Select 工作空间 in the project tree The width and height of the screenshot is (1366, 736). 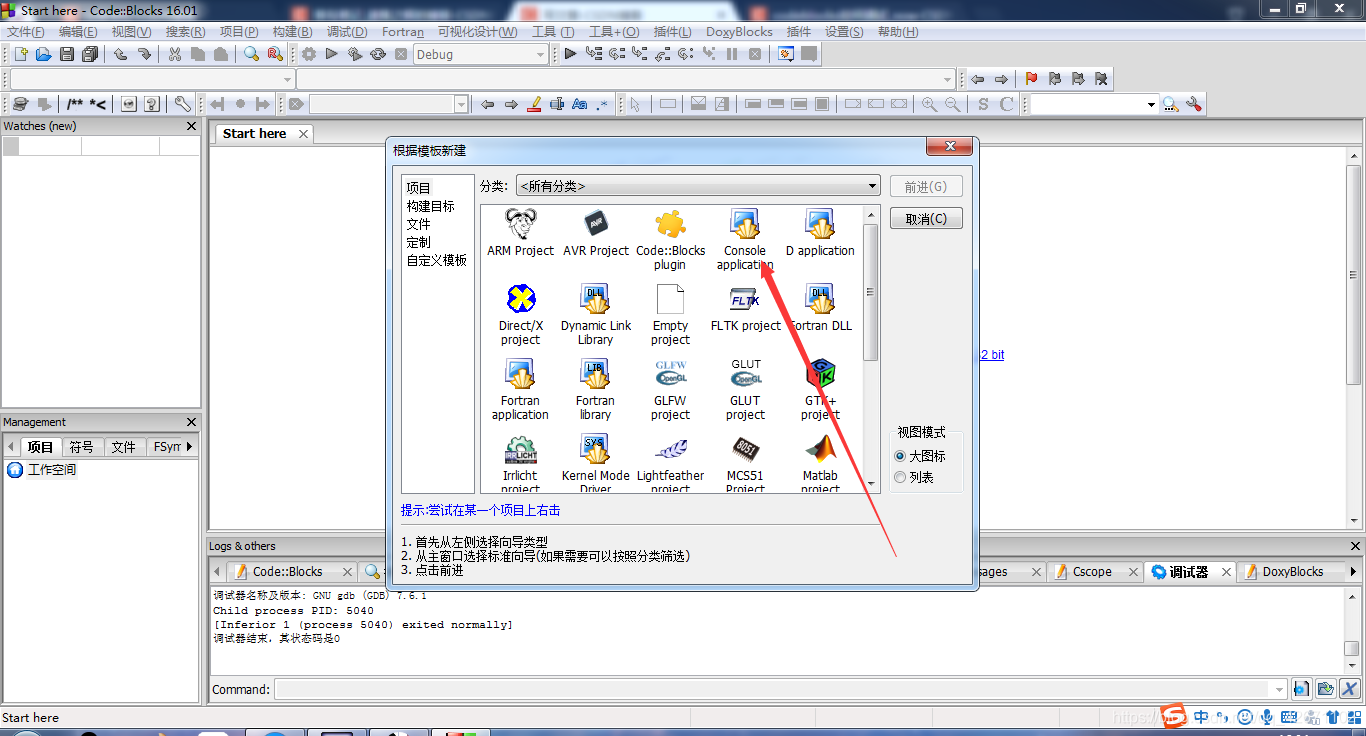pyautogui.click(x=52, y=470)
